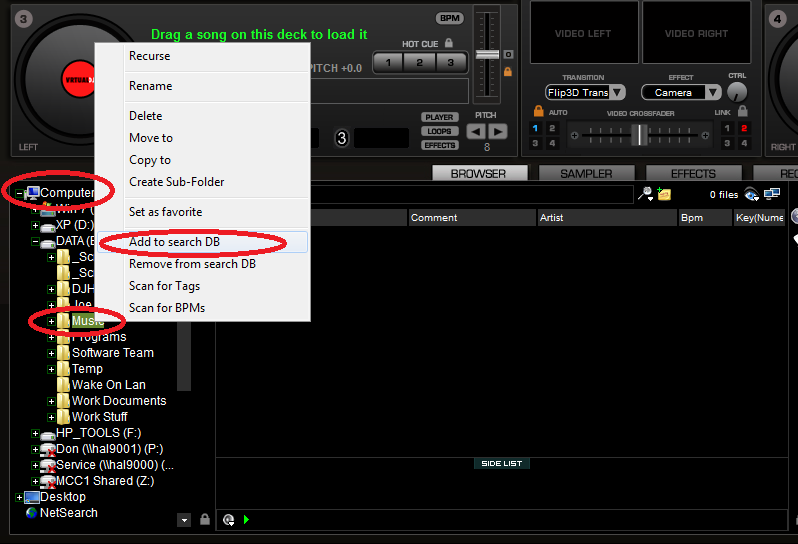Click the VIDEO RIGHT preview

click(x=696, y=33)
